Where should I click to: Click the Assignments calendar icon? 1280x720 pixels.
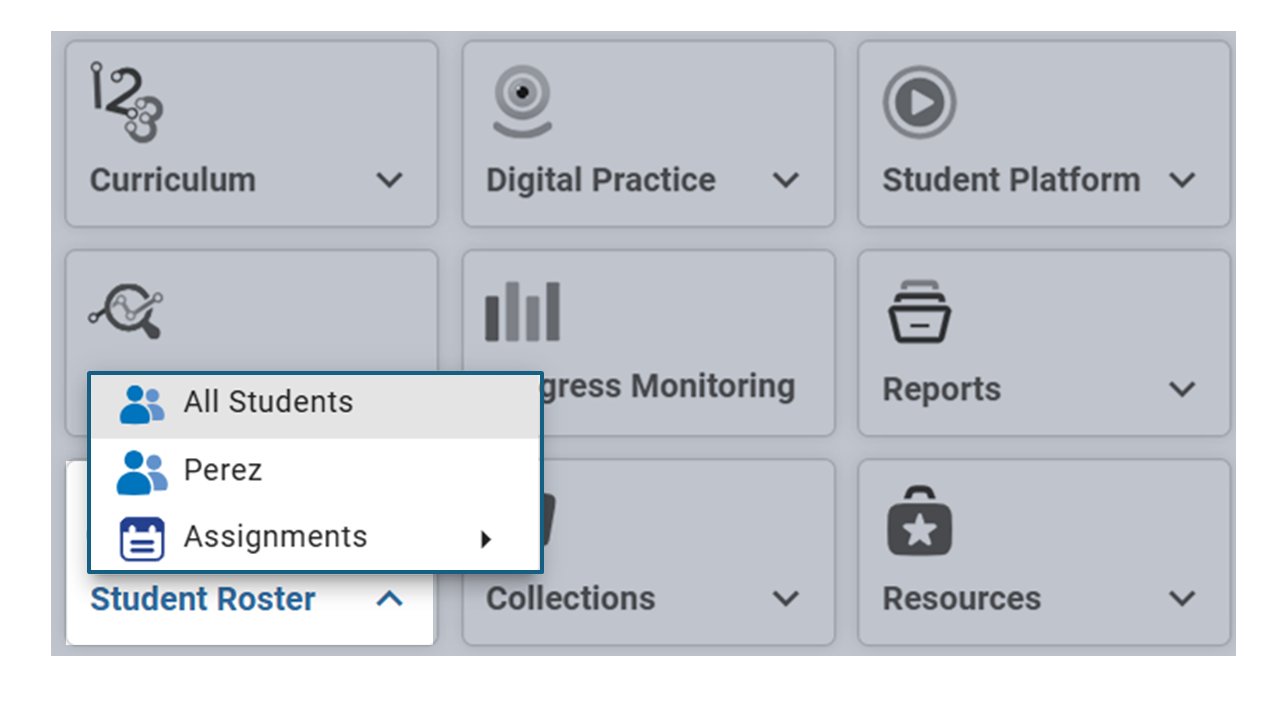click(x=142, y=539)
